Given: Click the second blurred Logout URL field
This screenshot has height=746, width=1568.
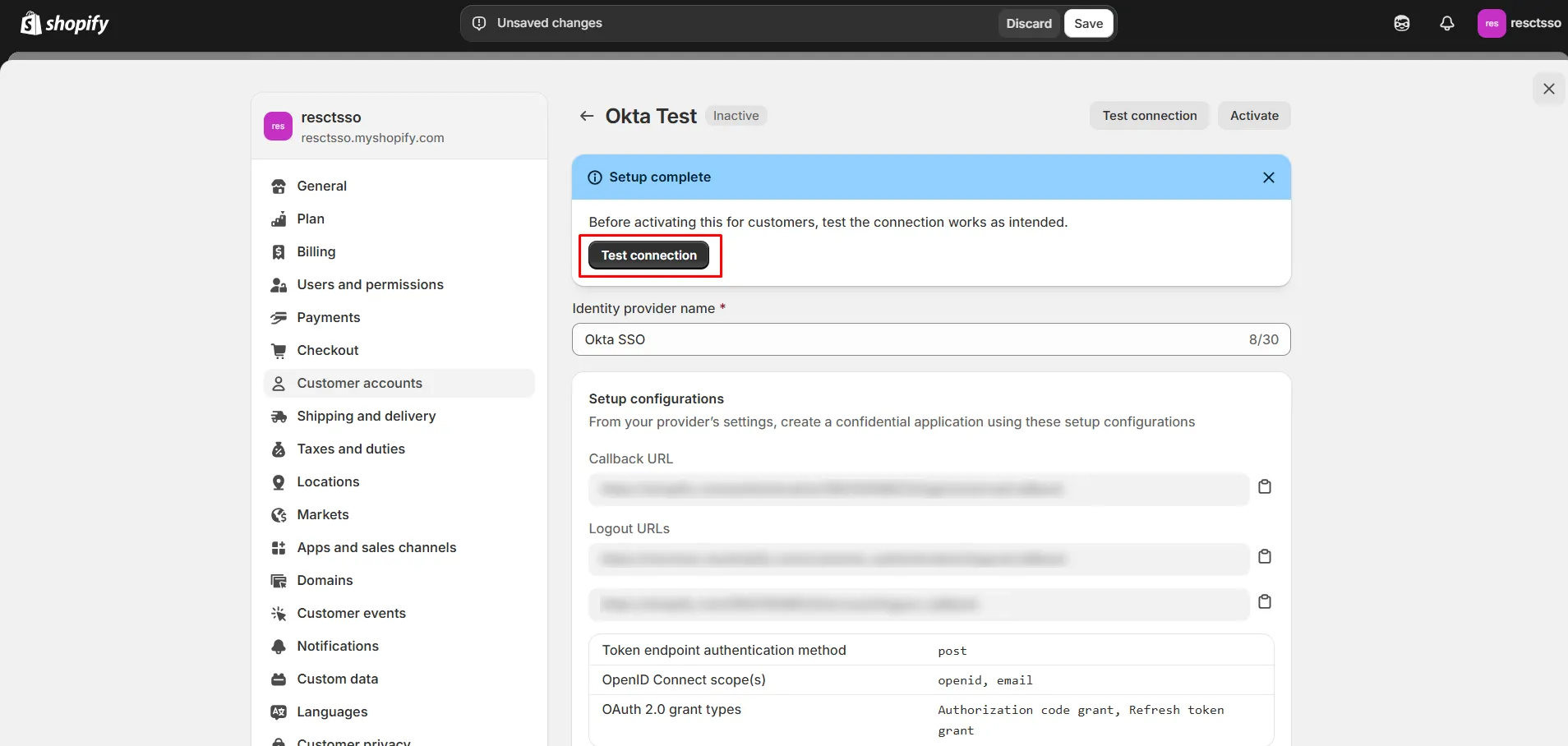Looking at the screenshot, I should pos(919,605).
